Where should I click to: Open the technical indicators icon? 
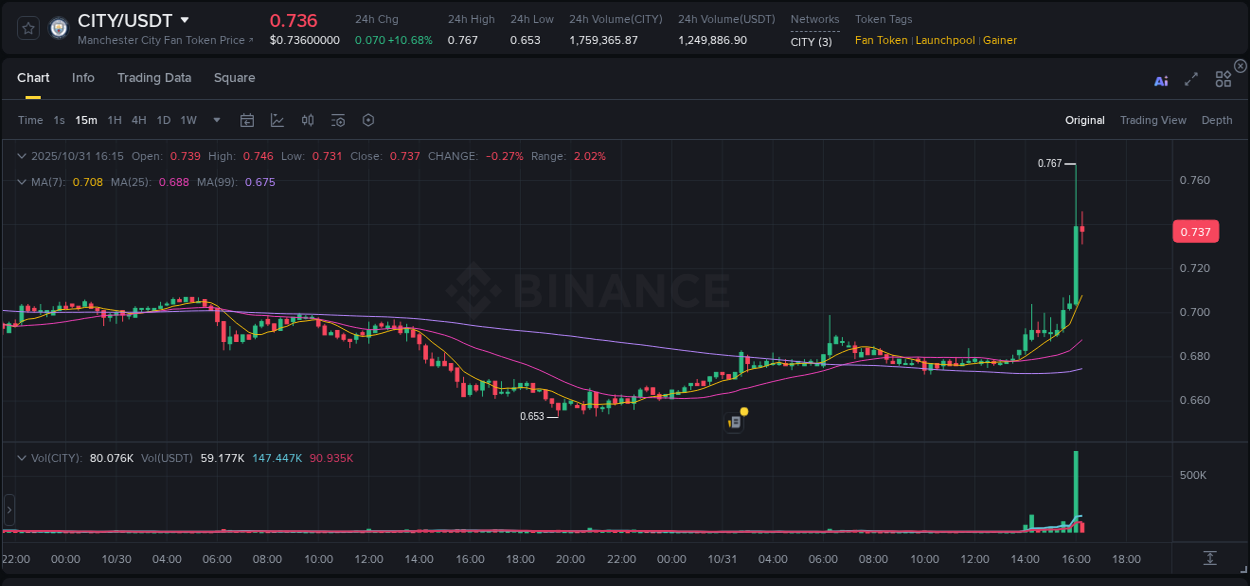337,120
